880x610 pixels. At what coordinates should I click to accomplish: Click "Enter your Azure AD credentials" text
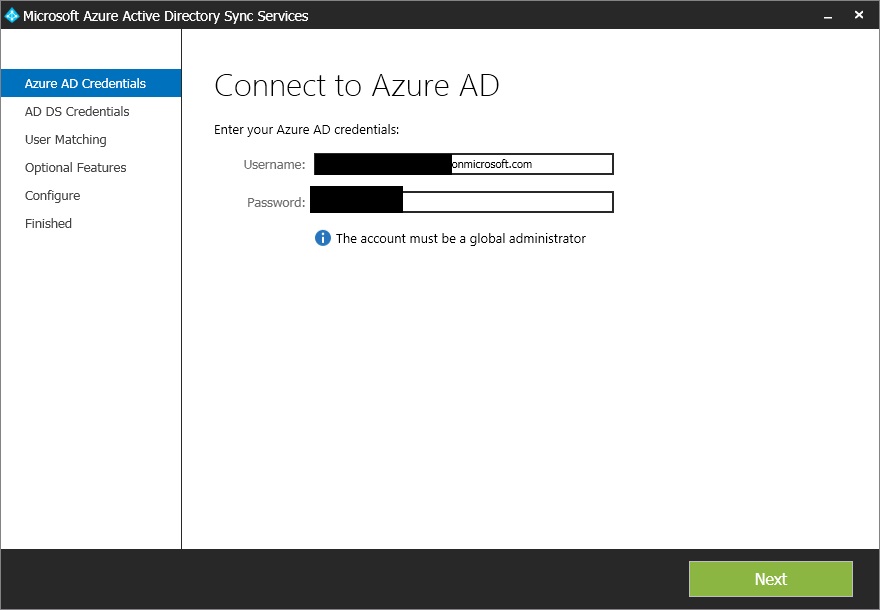pos(307,130)
